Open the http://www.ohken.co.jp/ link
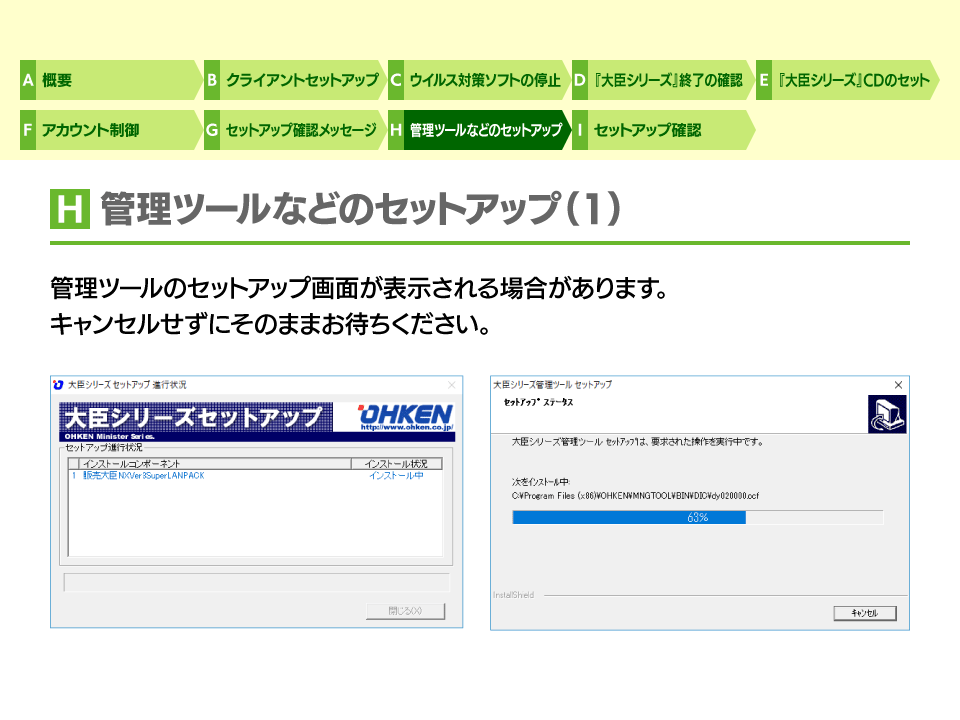 (407, 427)
